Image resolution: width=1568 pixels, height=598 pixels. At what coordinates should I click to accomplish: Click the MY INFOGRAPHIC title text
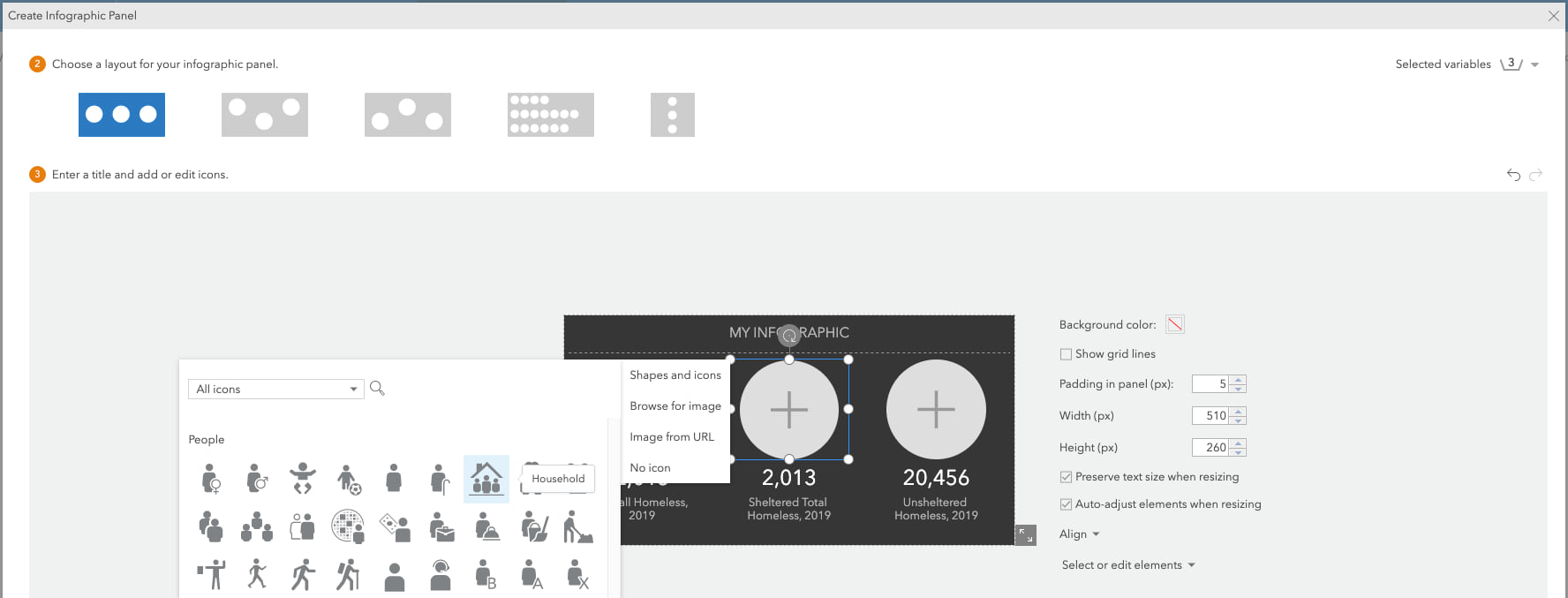789,333
